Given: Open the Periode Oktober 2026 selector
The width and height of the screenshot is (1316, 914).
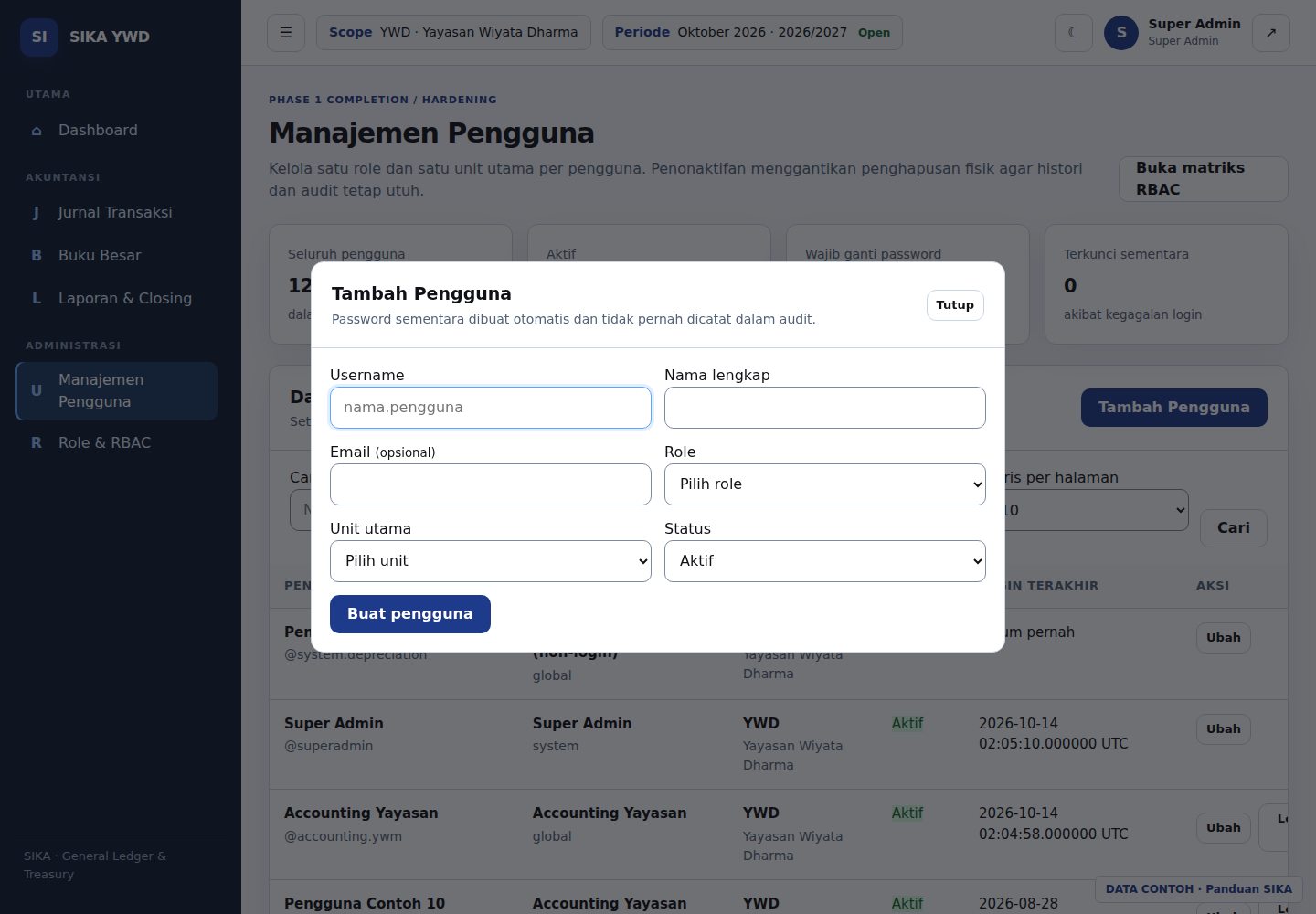Looking at the screenshot, I should (x=752, y=33).
